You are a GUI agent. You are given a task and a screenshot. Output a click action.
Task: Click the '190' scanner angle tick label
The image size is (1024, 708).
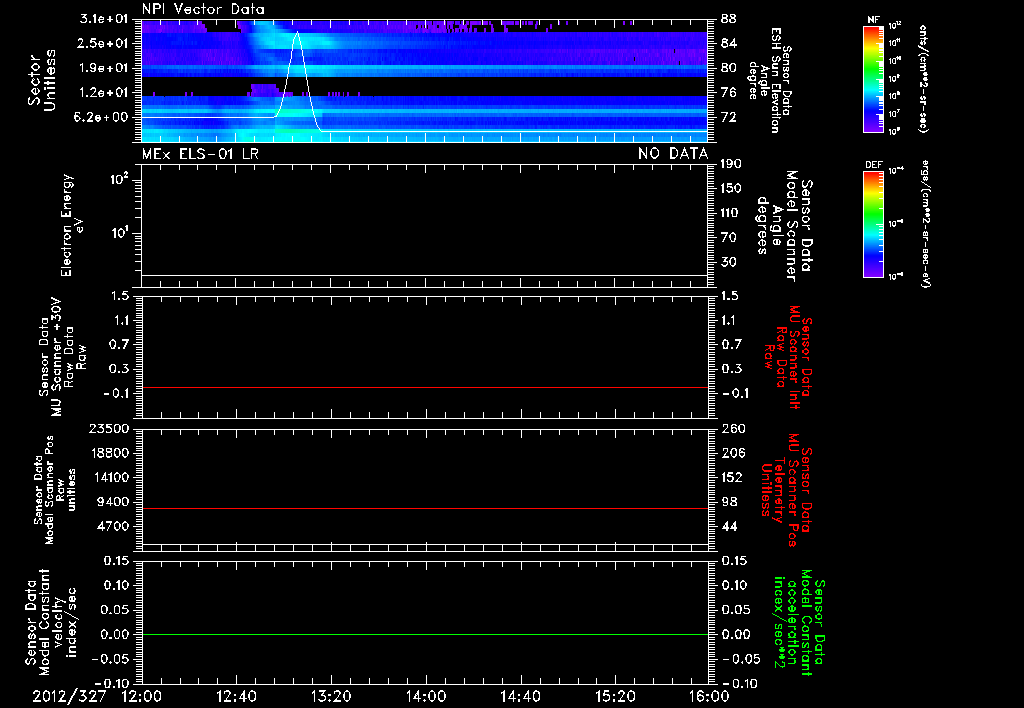[x=731, y=163]
